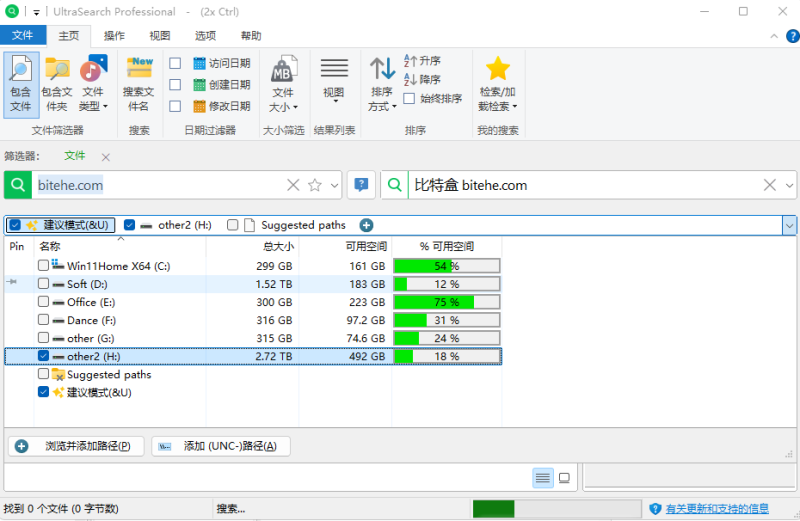Expand the filename search history dropdown
This screenshot has width=800, height=521.
pyautogui.click(x=335, y=185)
